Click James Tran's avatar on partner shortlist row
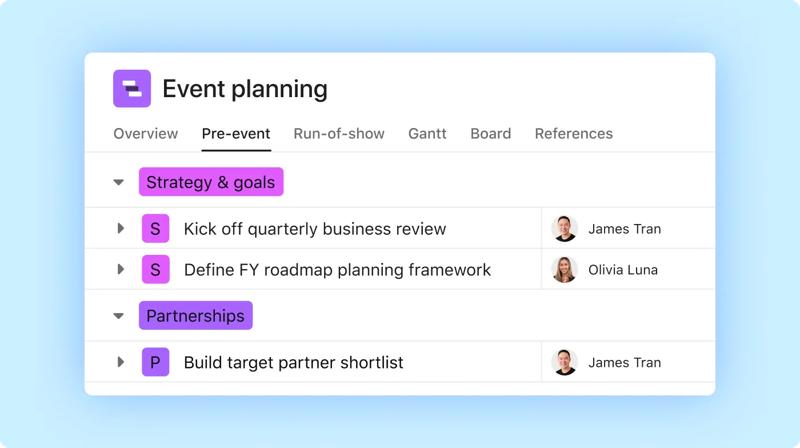 (565, 363)
